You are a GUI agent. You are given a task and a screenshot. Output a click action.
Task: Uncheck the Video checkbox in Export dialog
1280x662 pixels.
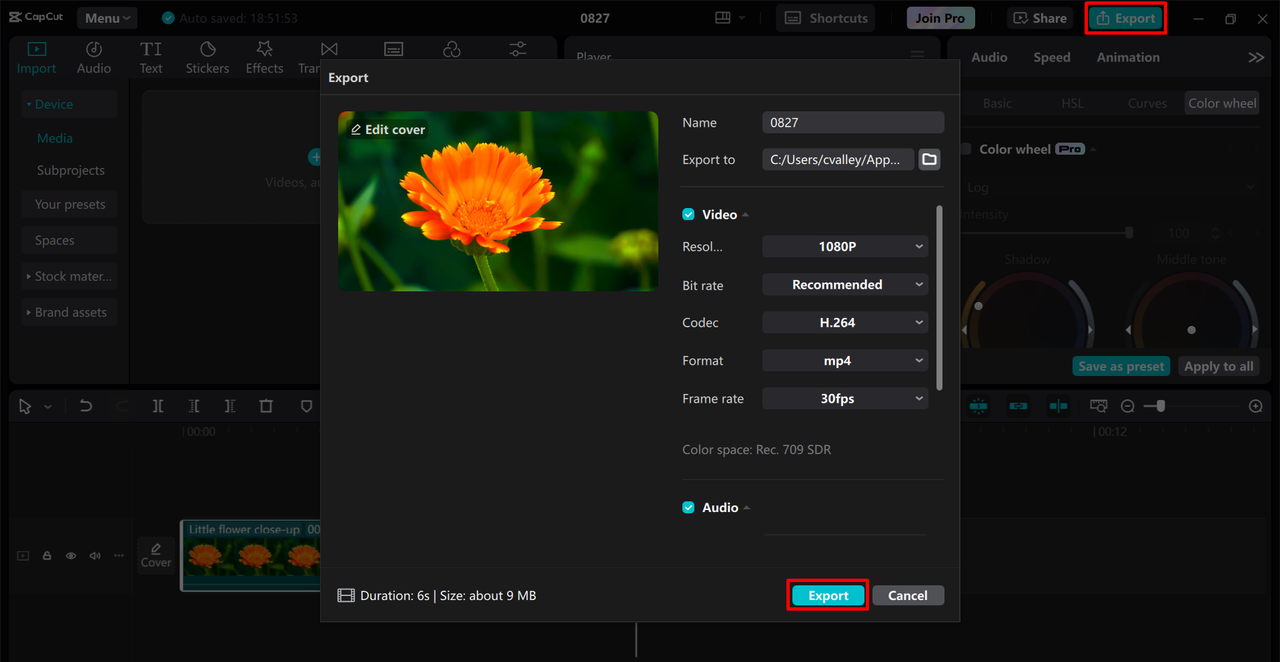click(x=688, y=215)
